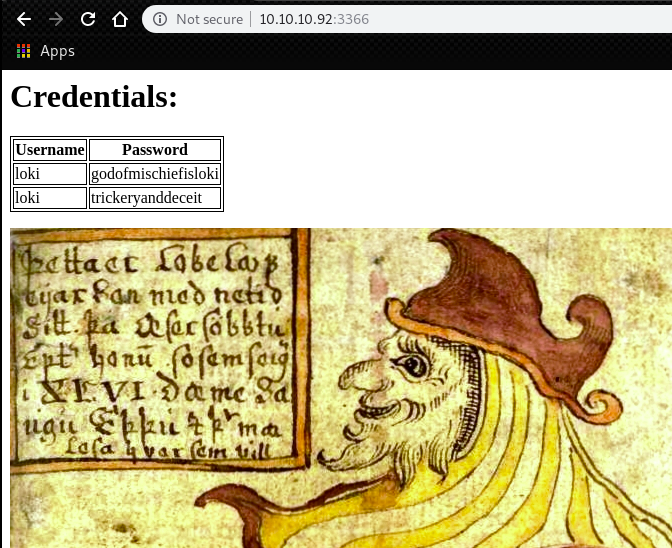Click the greyed-out forward arrow
Image resolution: width=672 pixels, height=548 pixels.
coord(56,19)
